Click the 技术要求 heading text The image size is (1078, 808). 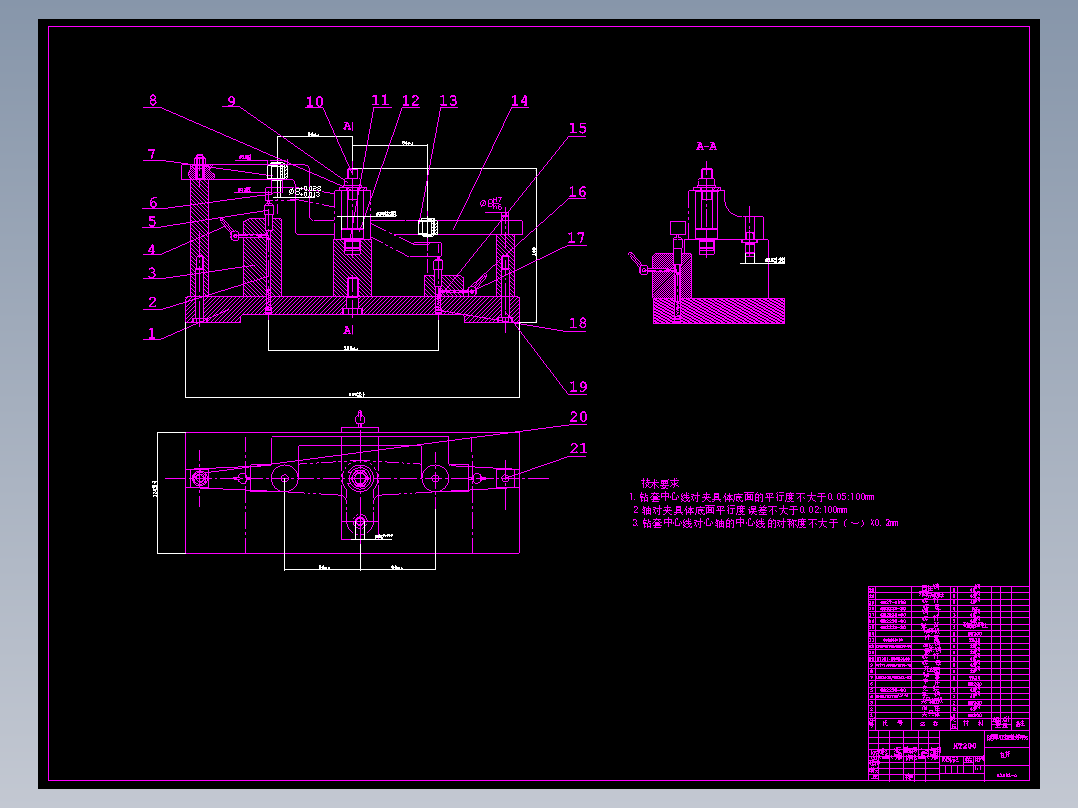(660, 483)
